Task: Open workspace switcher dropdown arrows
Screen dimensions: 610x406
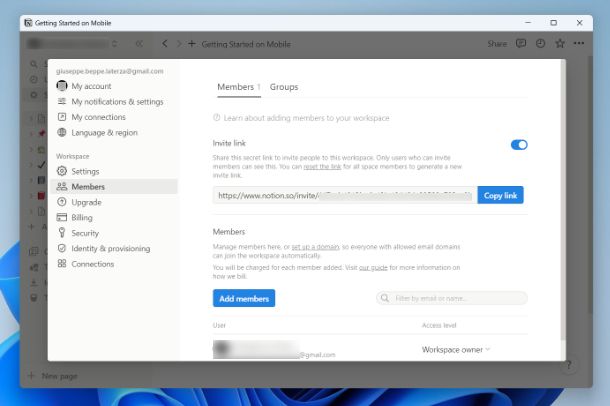Action: pyautogui.click(x=114, y=44)
